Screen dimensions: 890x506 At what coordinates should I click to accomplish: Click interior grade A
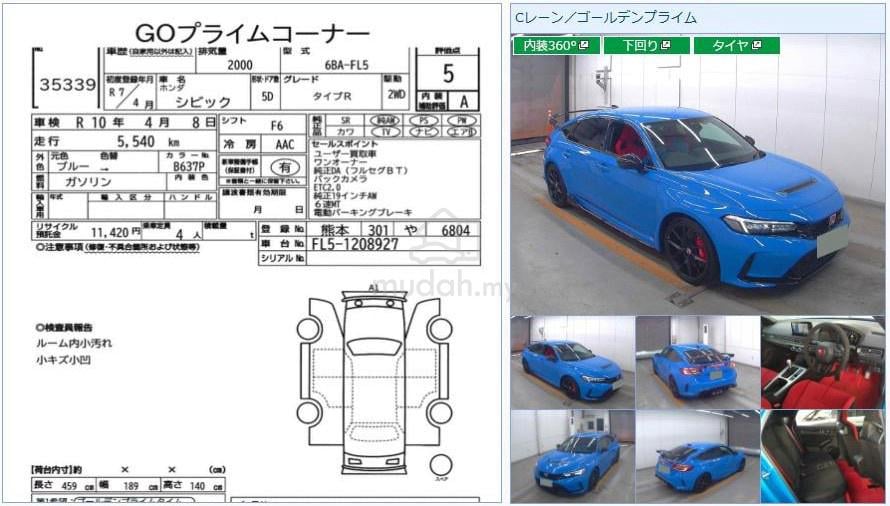[464, 102]
